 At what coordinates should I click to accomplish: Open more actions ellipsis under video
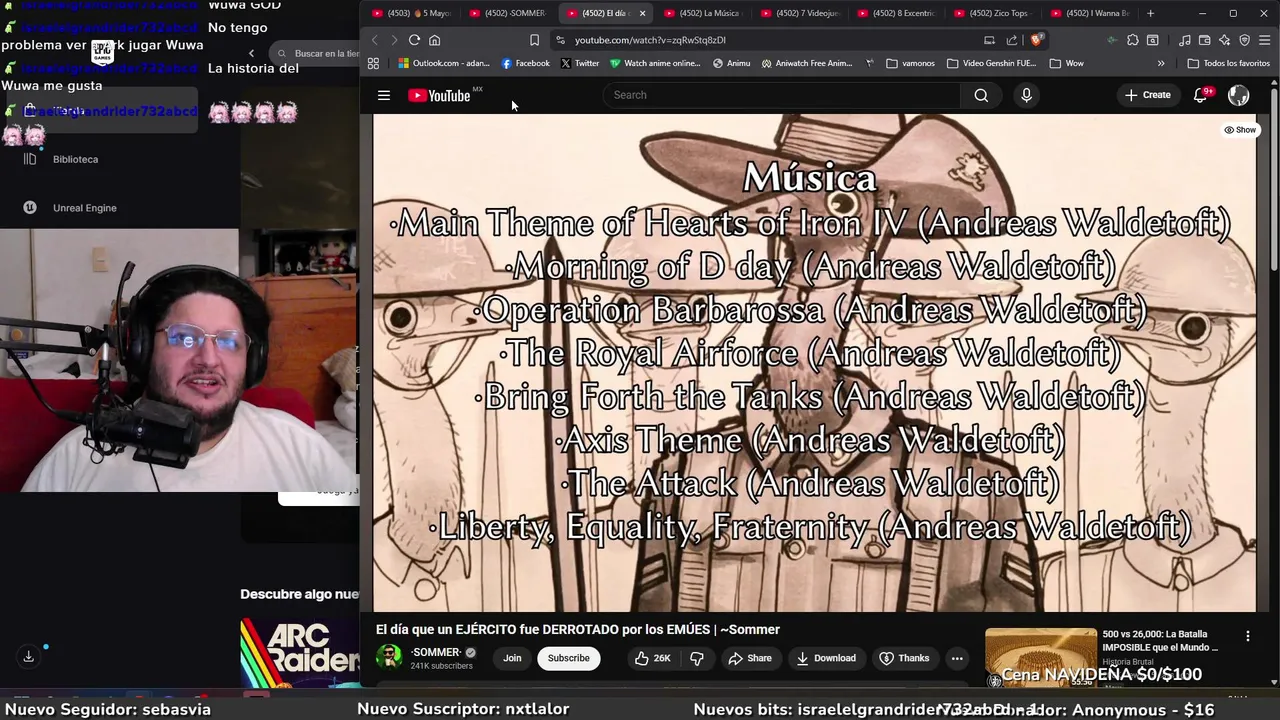point(957,658)
